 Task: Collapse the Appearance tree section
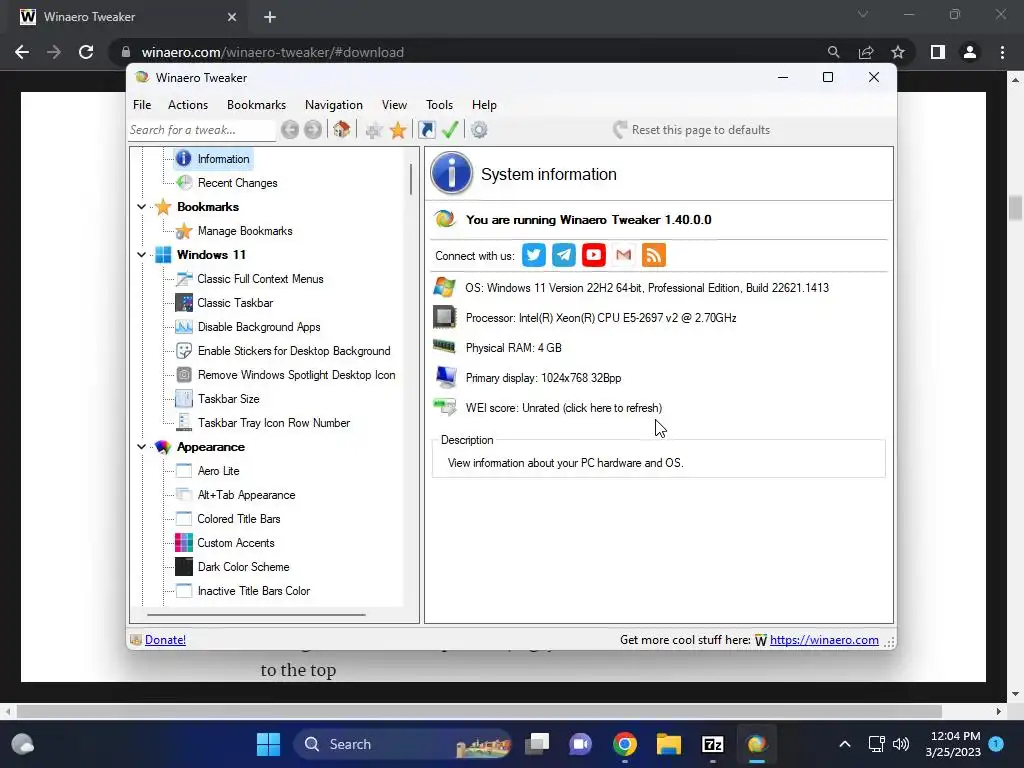coord(141,447)
